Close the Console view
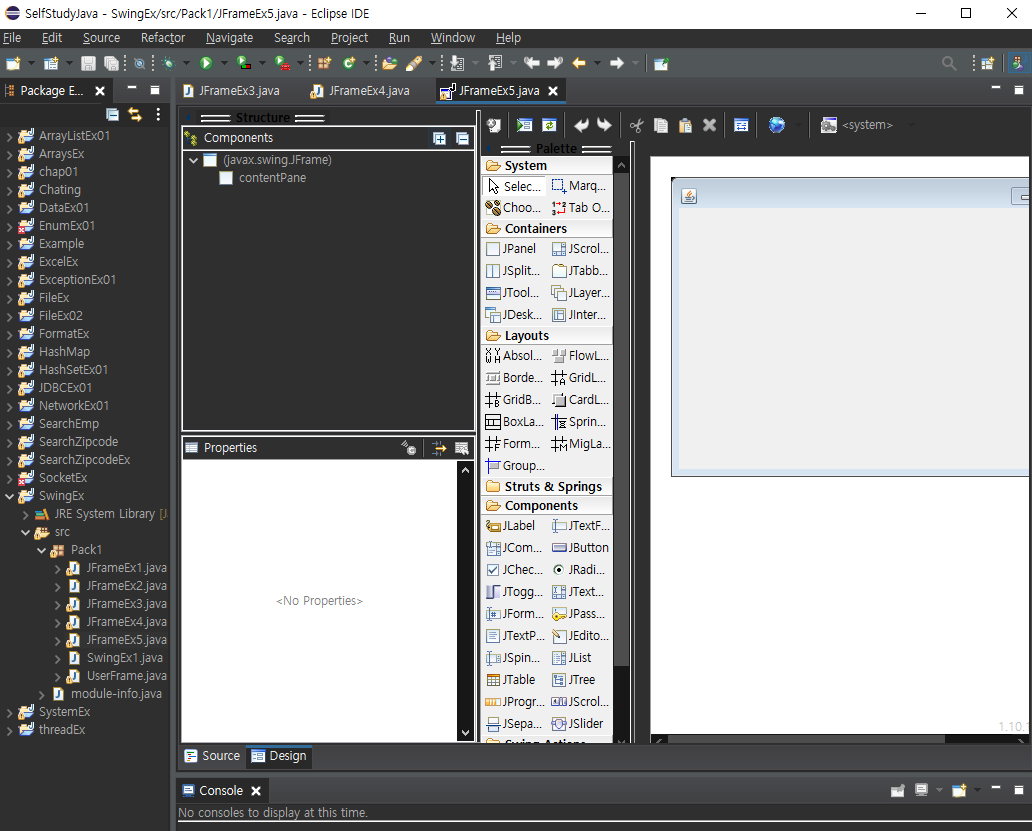Screen dimensions: 1032x831 coord(256,791)
